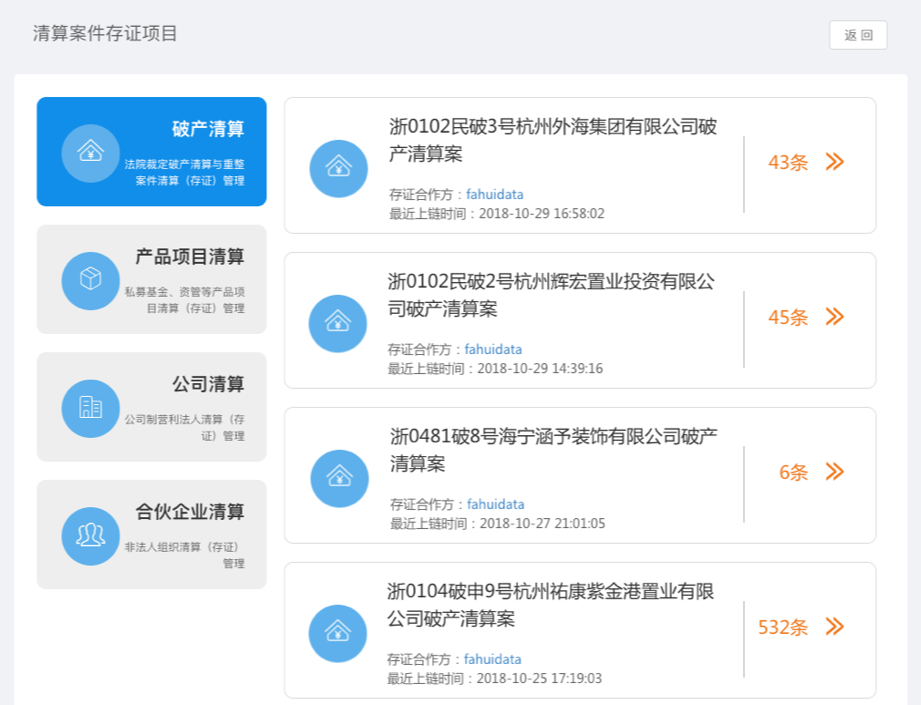This screenshot has height=705, width=921.
Task: Open case title 浙0102民破2号杭州辉宏置业
Action: click(x=551, y=295)
